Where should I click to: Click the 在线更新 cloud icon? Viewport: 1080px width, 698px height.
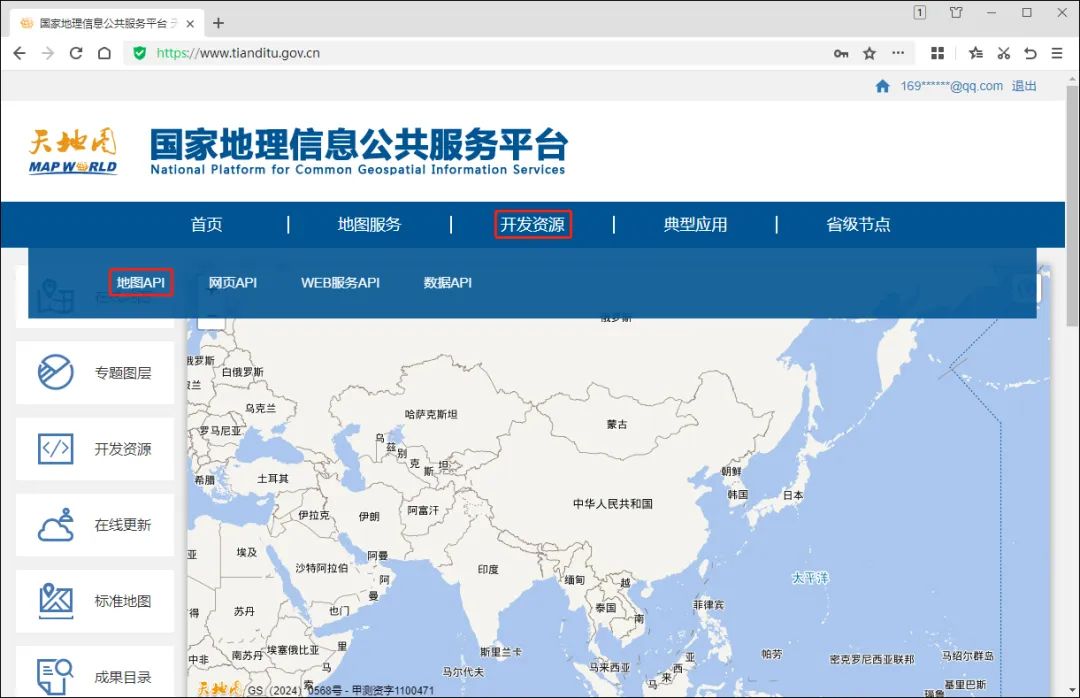click(x=56, y=524)
